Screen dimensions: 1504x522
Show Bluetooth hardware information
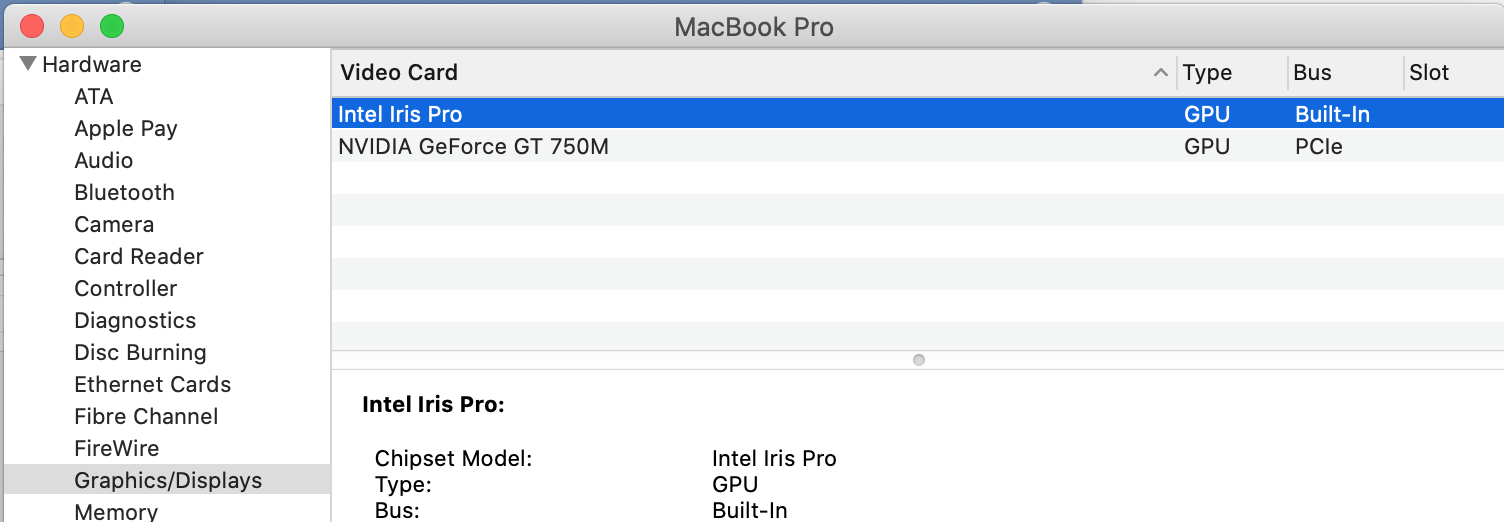[125, 193]
